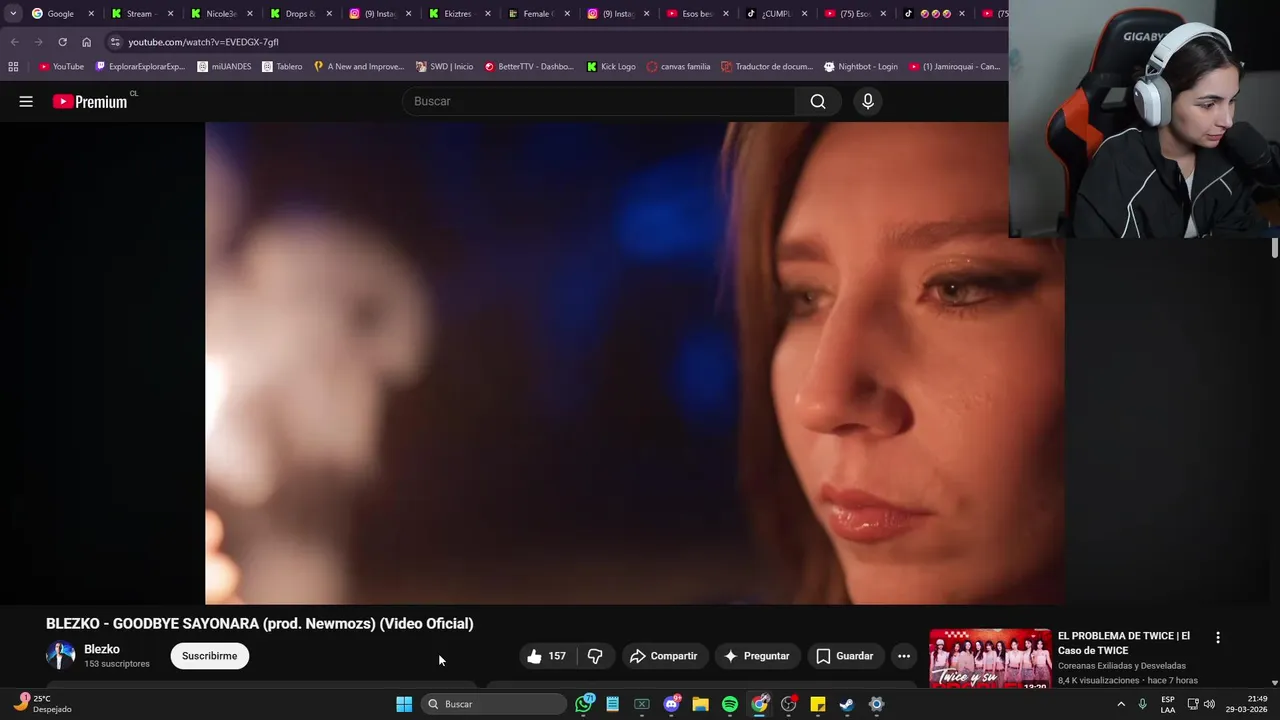
Task: Open the EL PROBLEMA DE TWICE thumbnail
Action: click(990, 658)
